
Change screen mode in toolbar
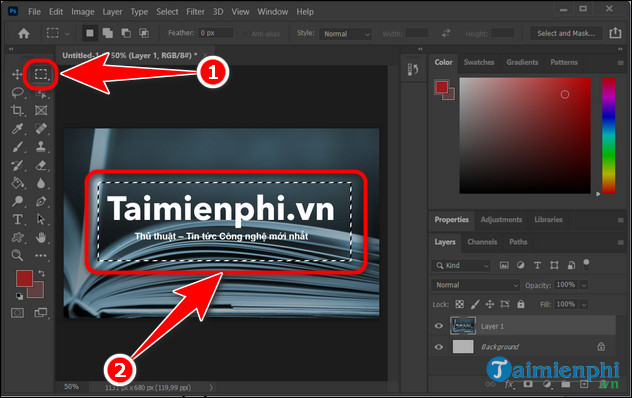pos(41,313)
